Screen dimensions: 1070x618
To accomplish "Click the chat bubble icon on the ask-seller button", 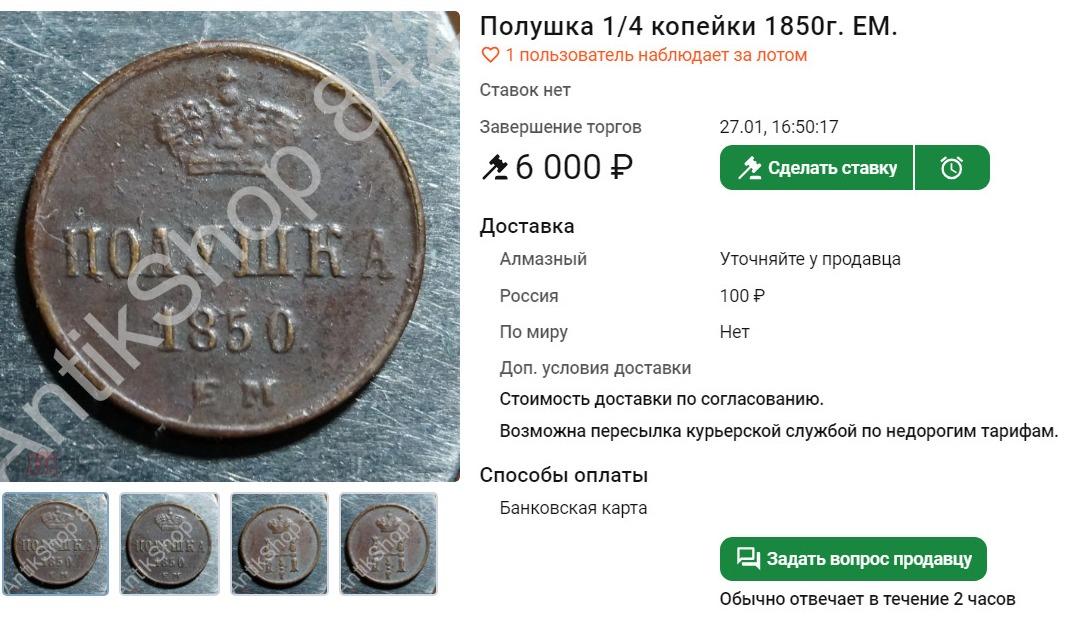I will tap(748, 559).
